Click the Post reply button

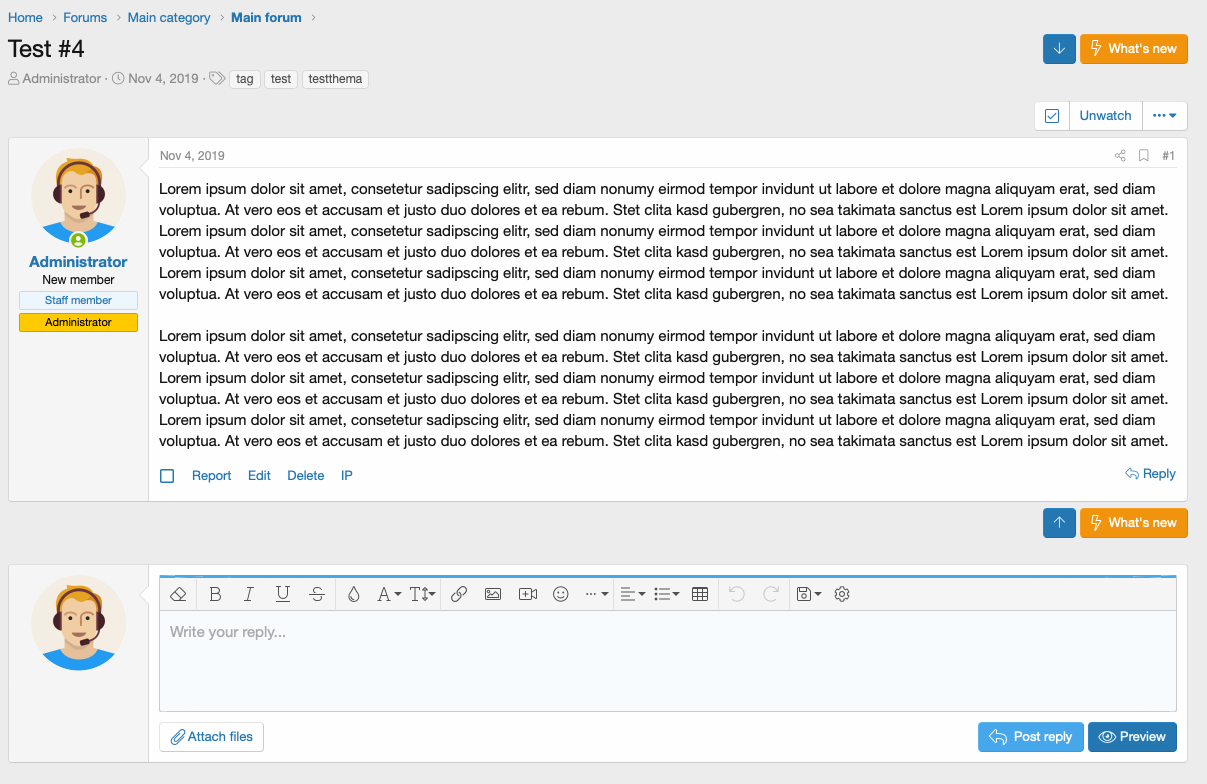[x=1029, y=737]
